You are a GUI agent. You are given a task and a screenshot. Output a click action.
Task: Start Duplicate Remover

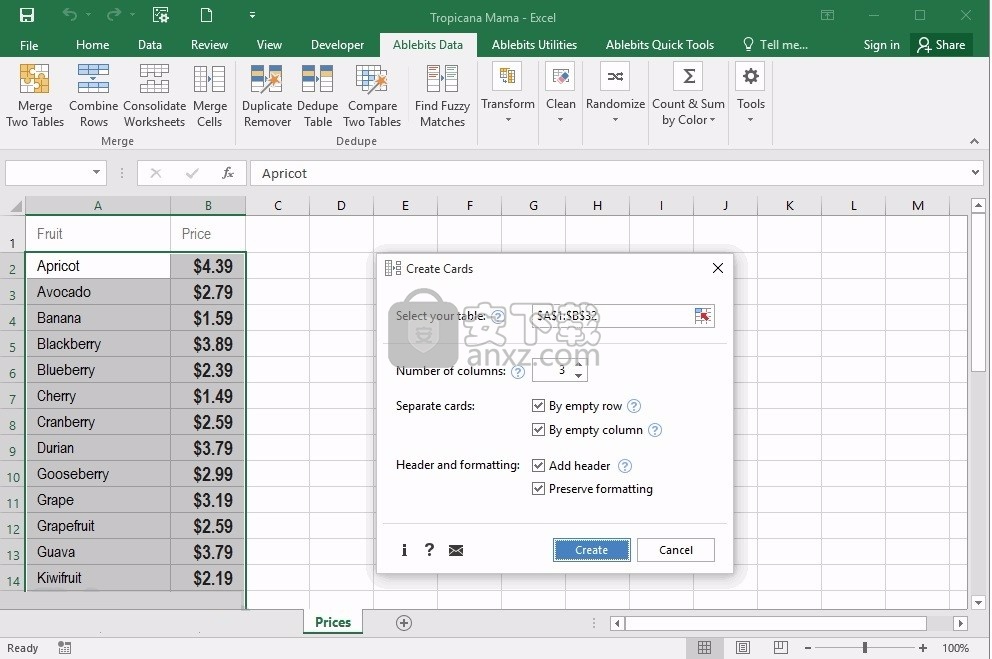(267, 95)
